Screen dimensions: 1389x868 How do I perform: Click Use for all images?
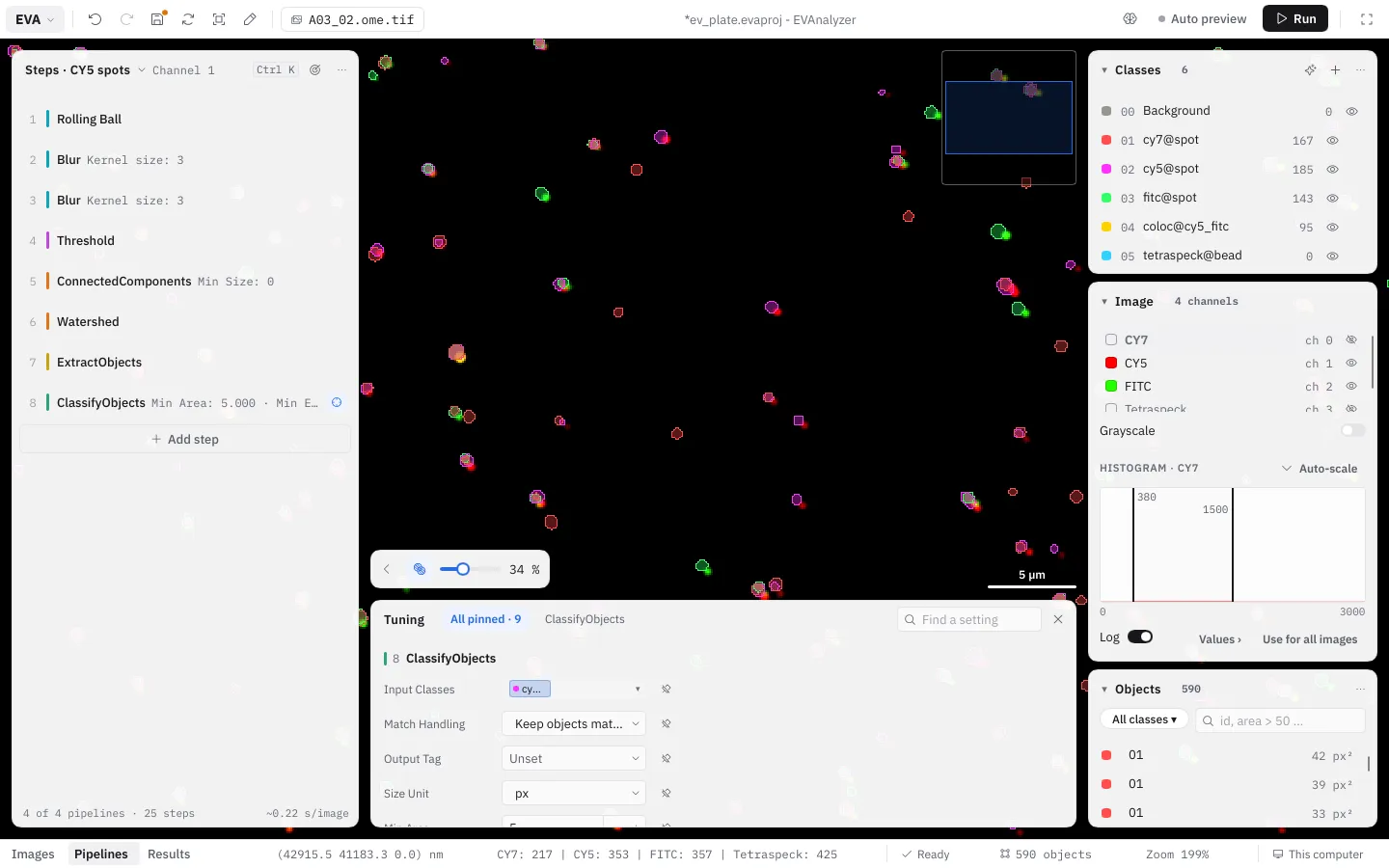click(x=1309, y=638)
